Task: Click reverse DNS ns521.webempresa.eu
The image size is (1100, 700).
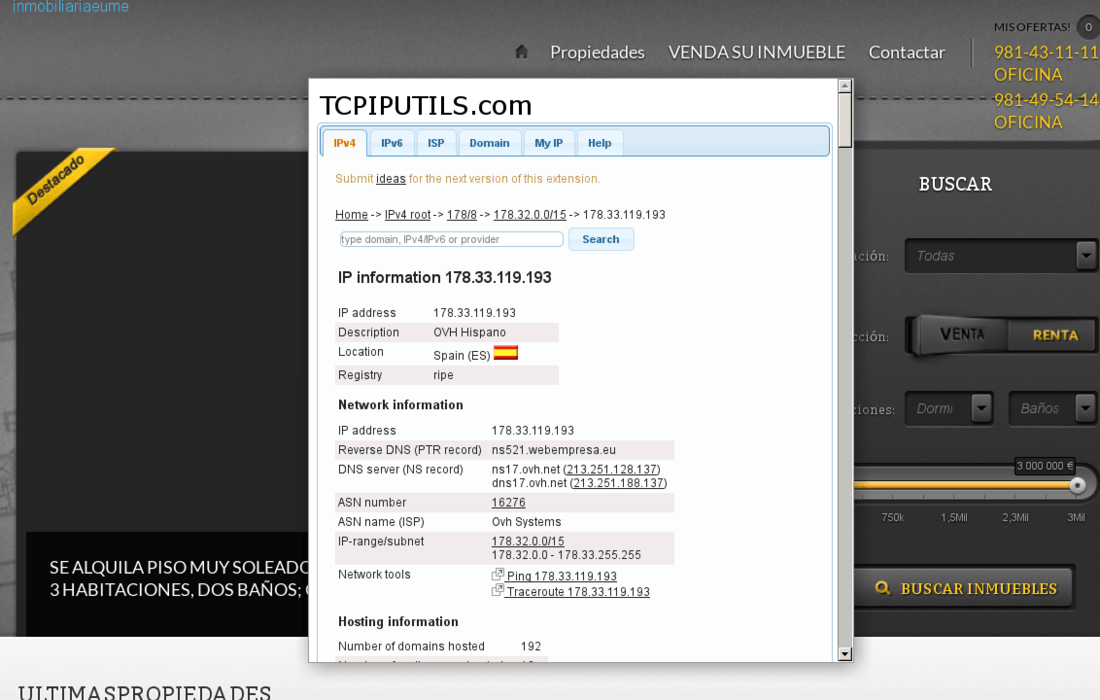Action: 554,450
